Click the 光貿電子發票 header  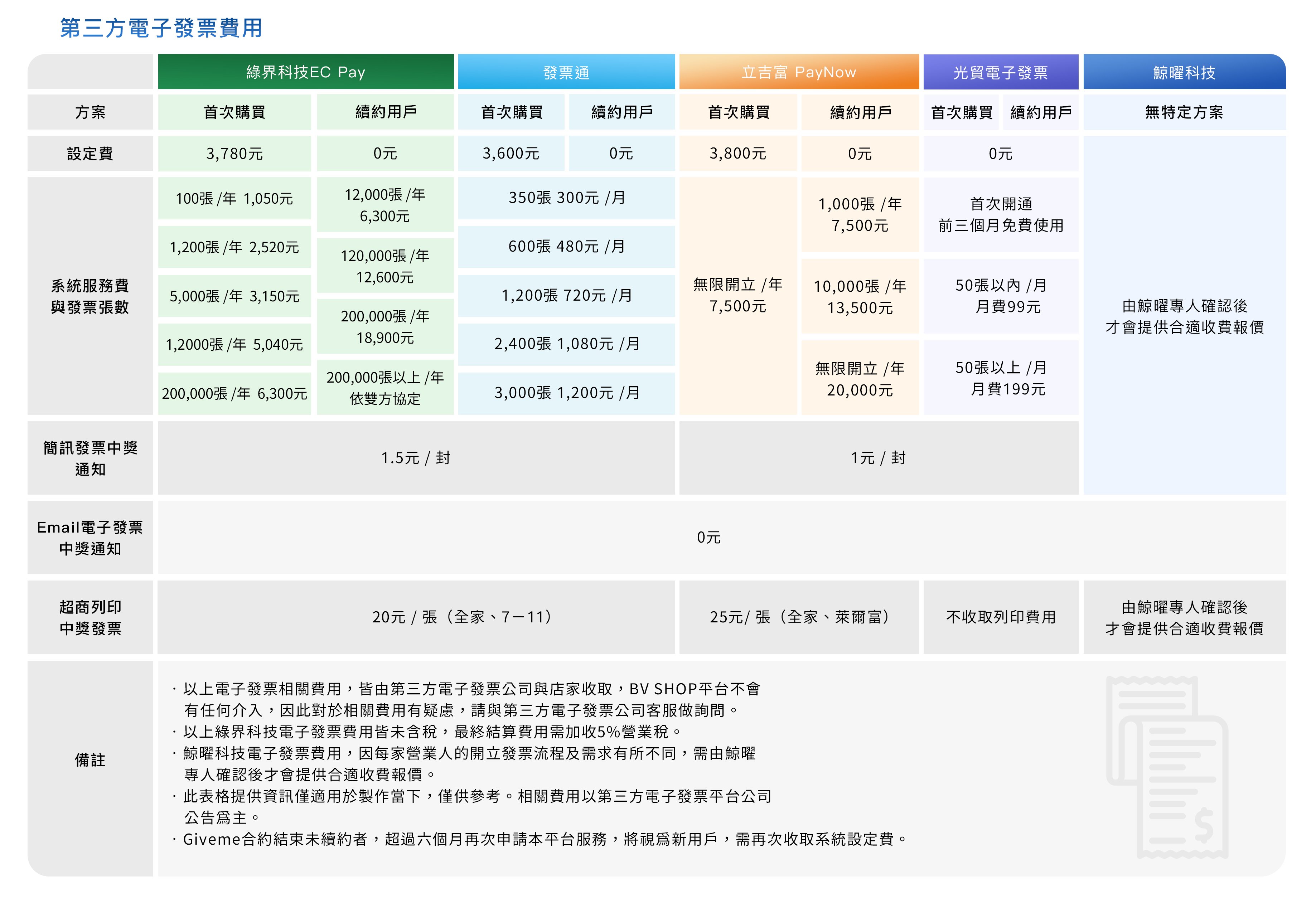(x=1000, y=72)
